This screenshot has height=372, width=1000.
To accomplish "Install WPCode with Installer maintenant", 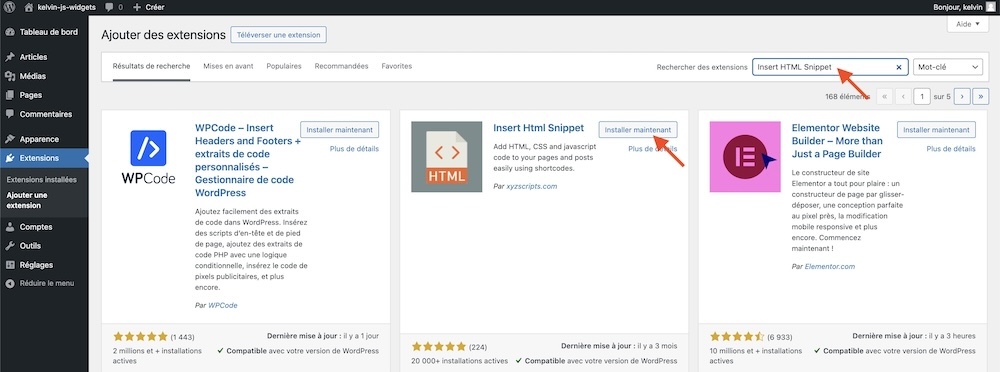I will point(339,130).
